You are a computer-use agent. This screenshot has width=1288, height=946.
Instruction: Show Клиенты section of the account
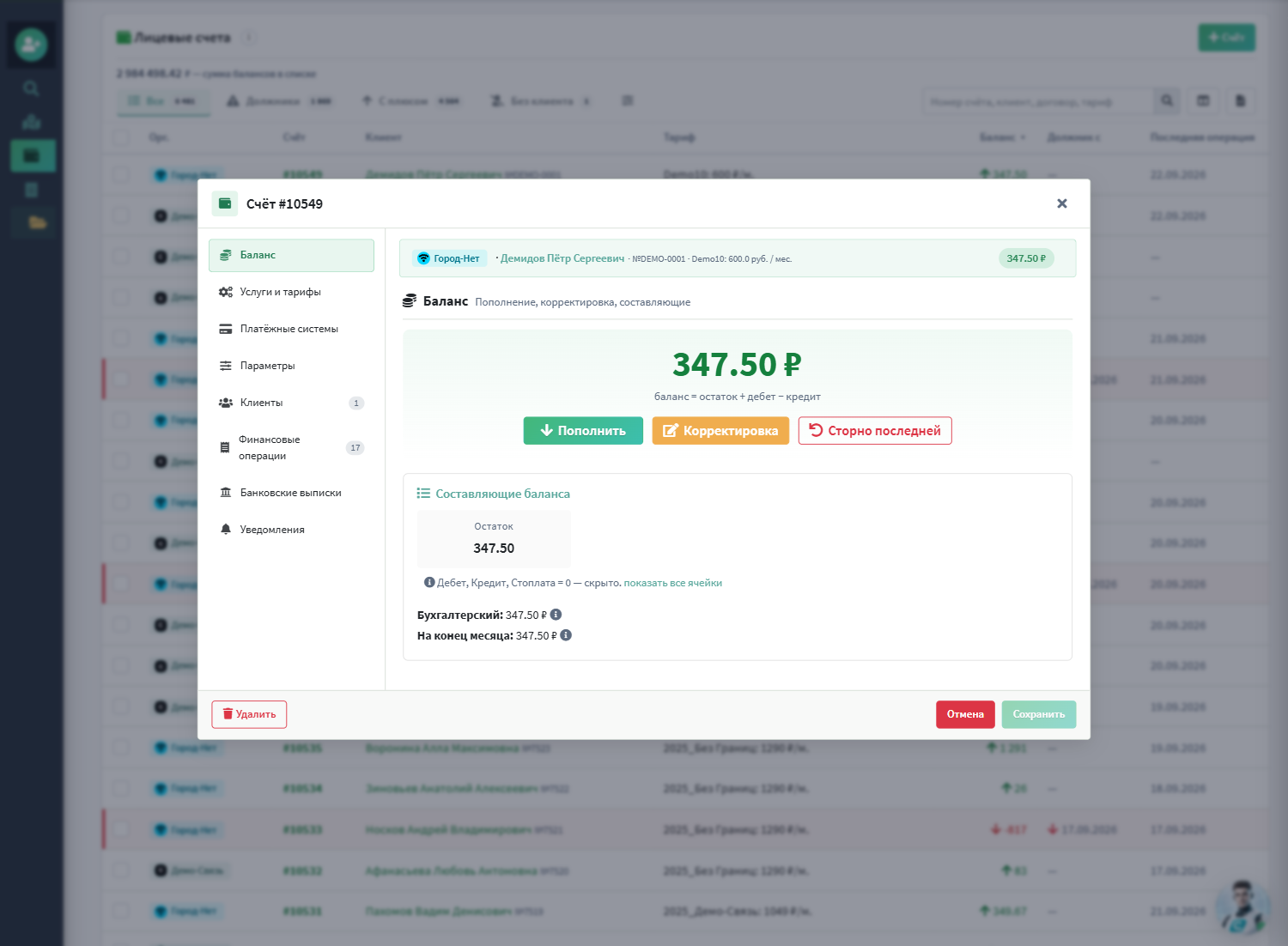coord(291,403)
